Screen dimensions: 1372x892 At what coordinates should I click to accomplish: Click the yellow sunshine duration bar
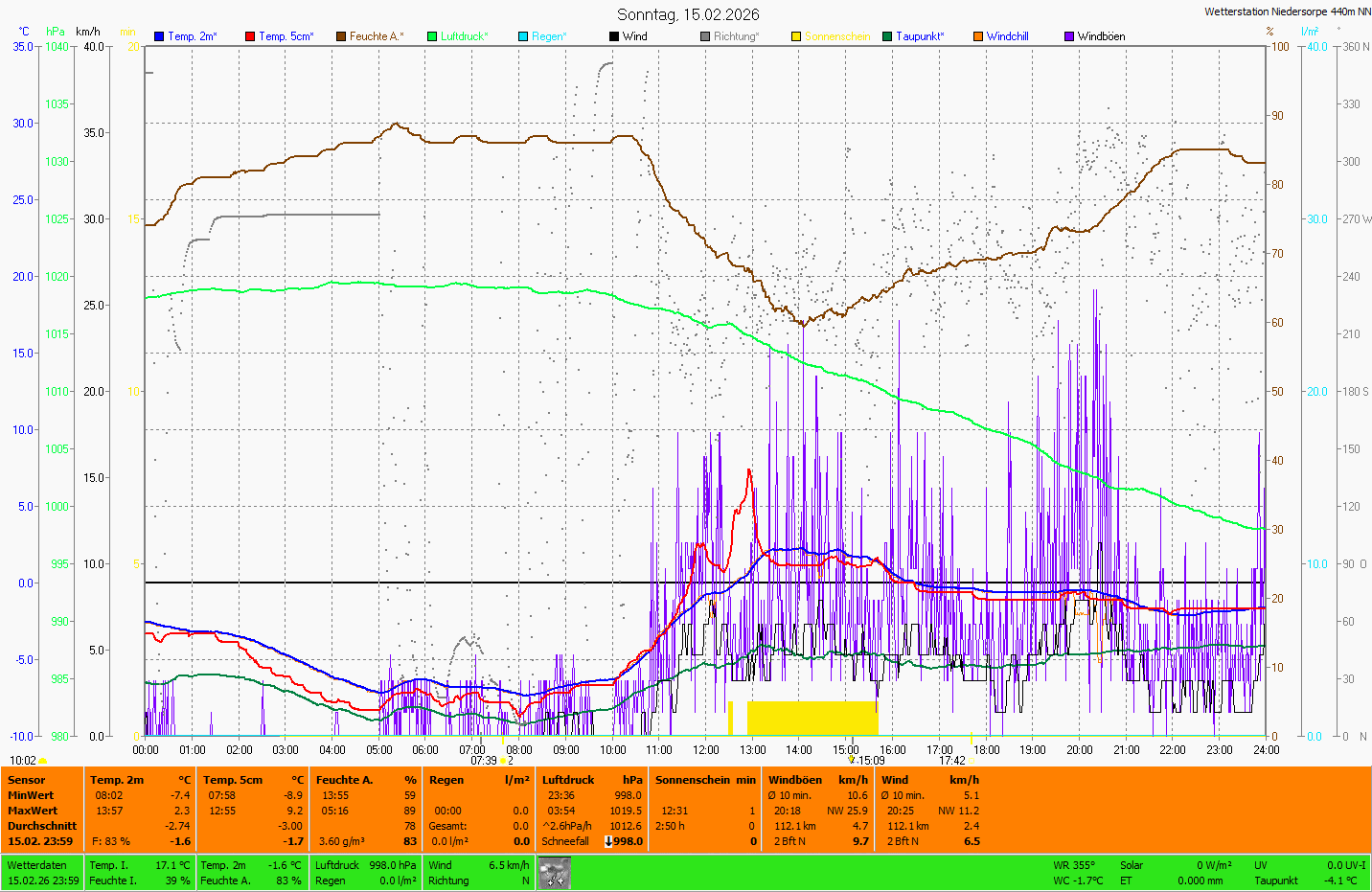(812, 718)
